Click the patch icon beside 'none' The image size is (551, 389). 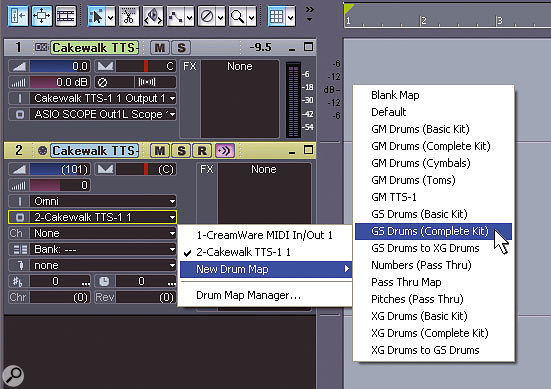[x=20, y=265]
